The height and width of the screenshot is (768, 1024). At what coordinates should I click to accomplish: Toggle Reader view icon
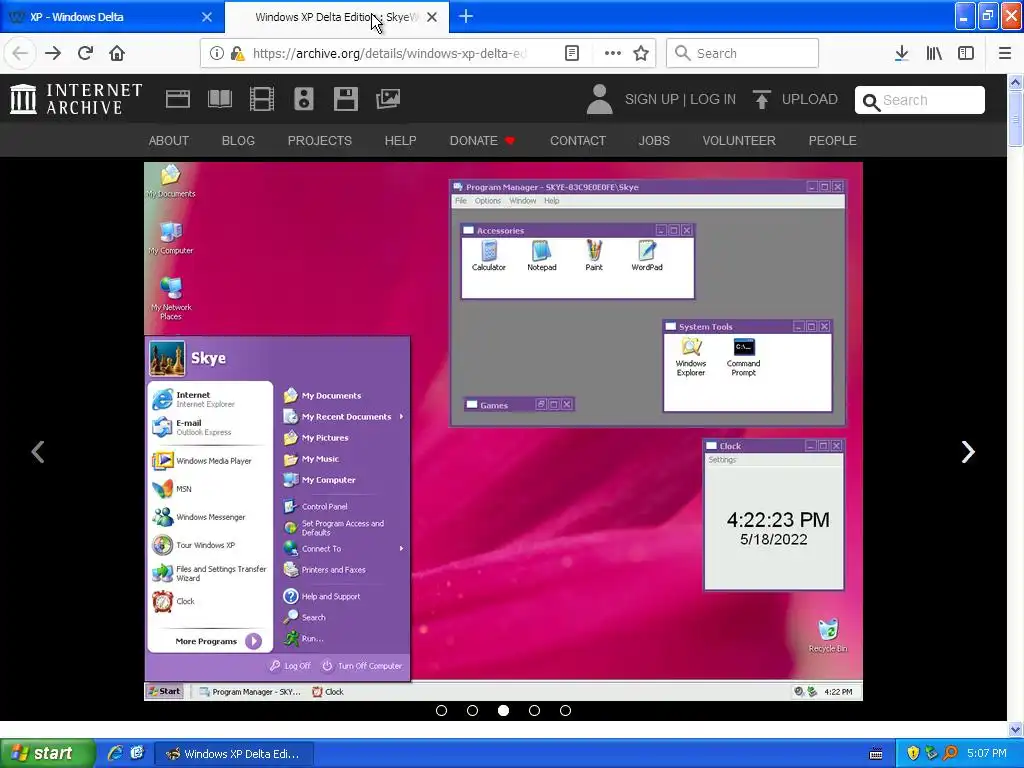(572, 54)
